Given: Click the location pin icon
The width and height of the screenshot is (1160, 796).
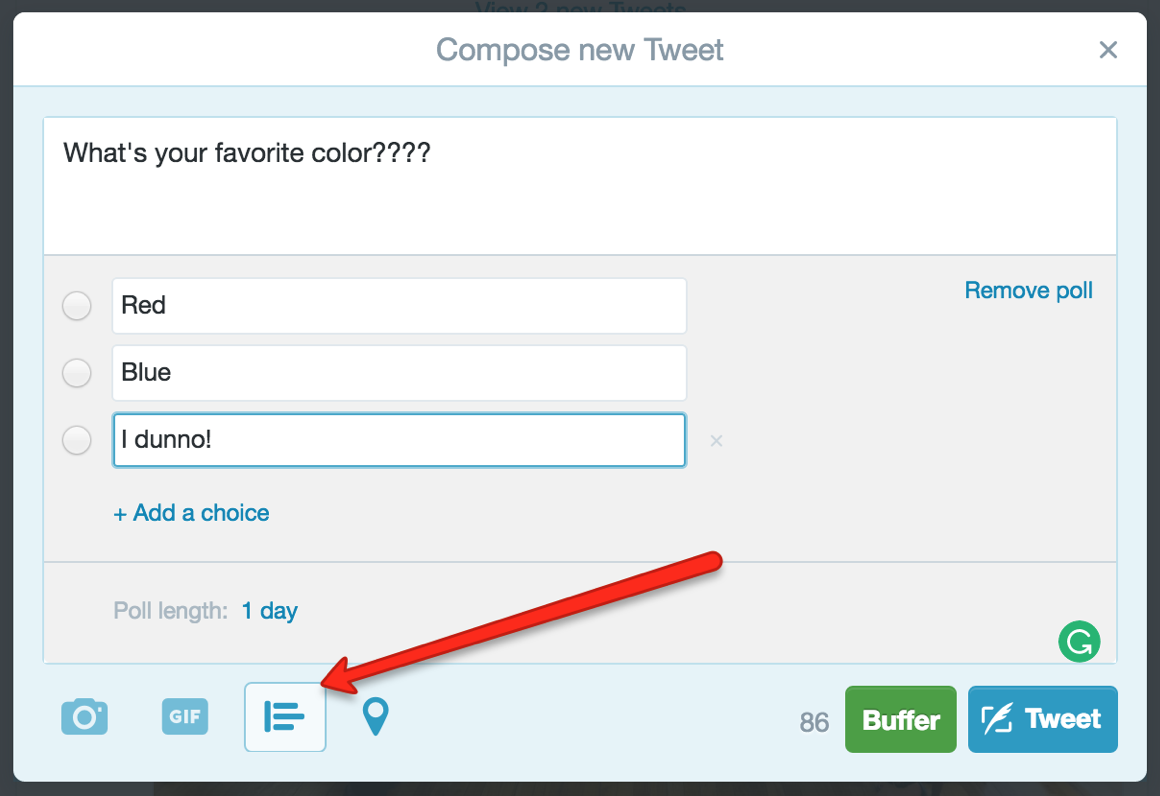Looking at the screenshot, I should (x=375, y=717).
